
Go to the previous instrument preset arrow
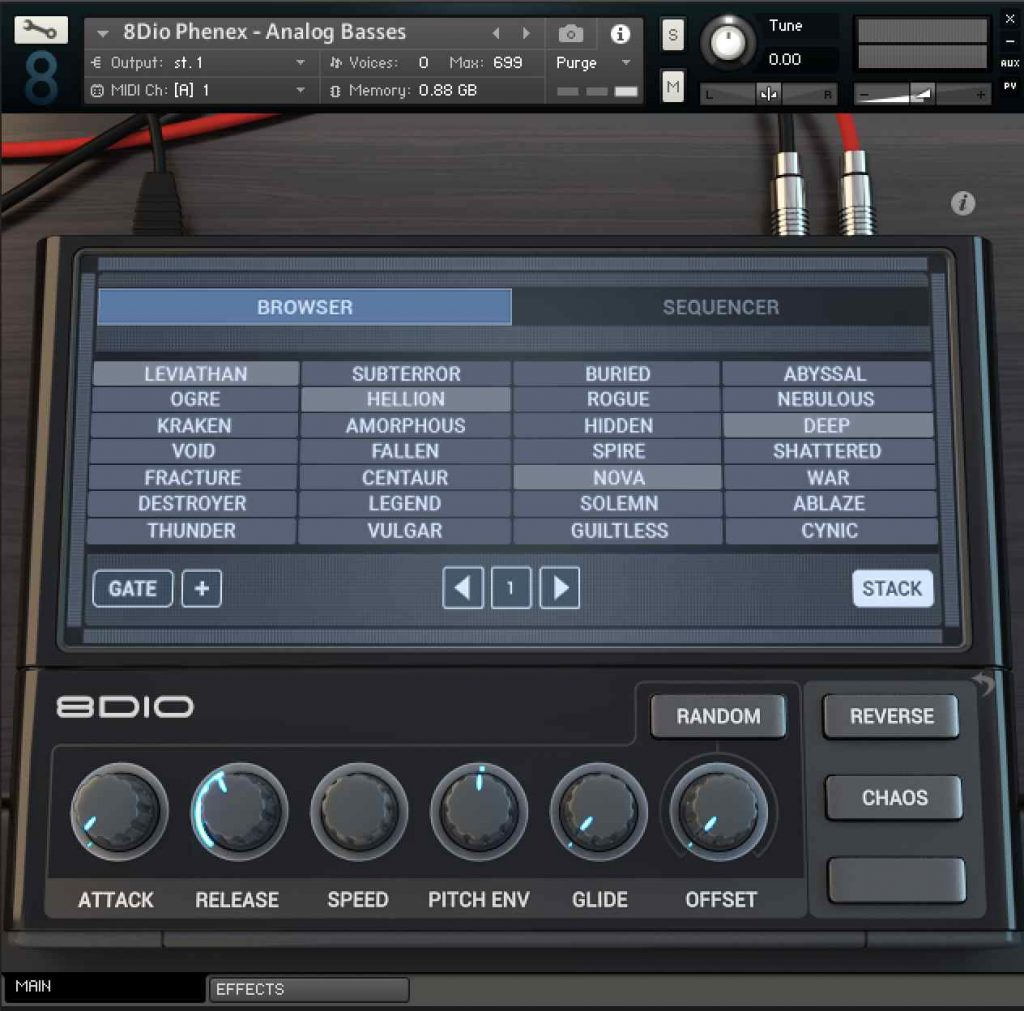[495, 34]
